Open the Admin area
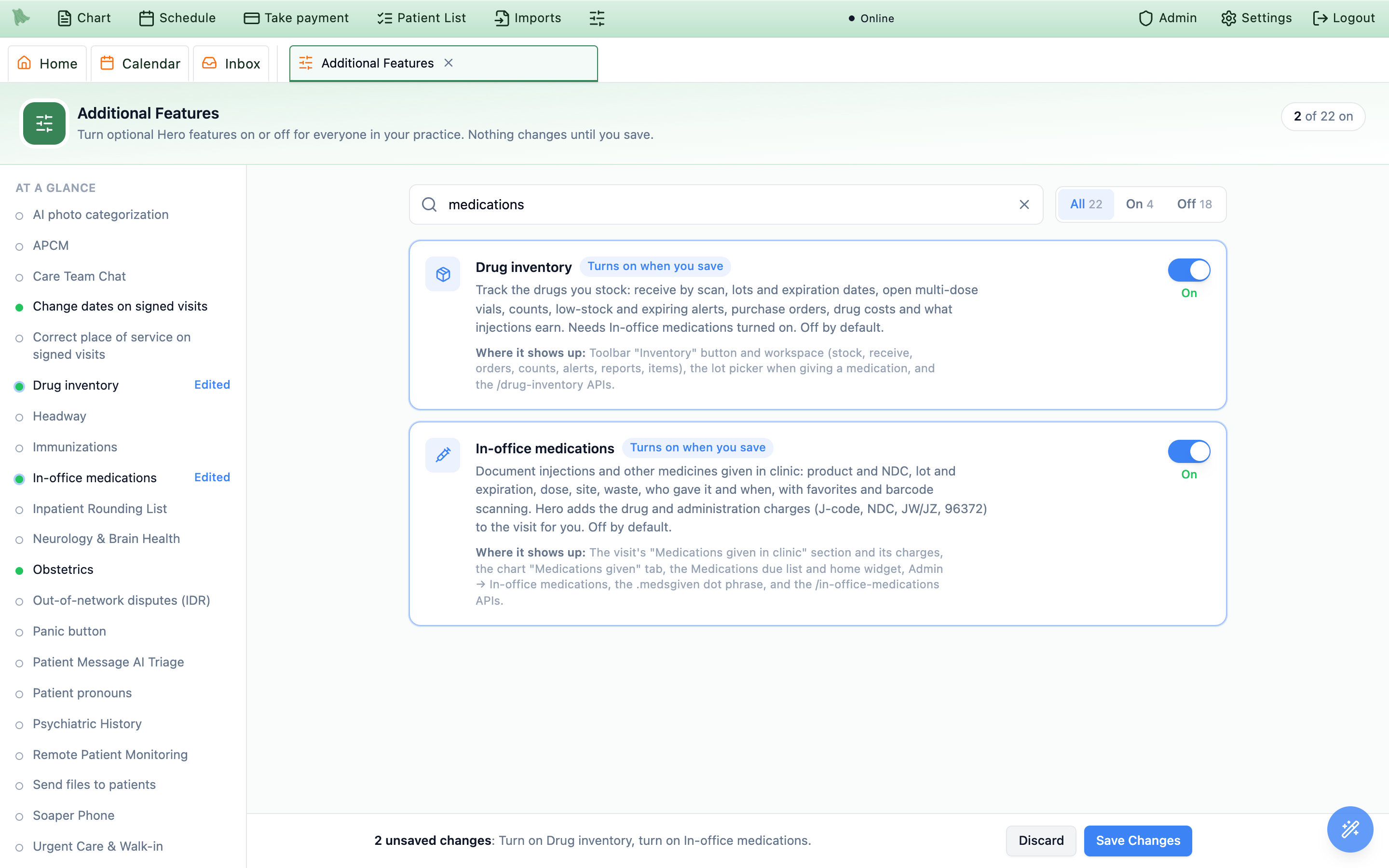 pos(1168,18)
